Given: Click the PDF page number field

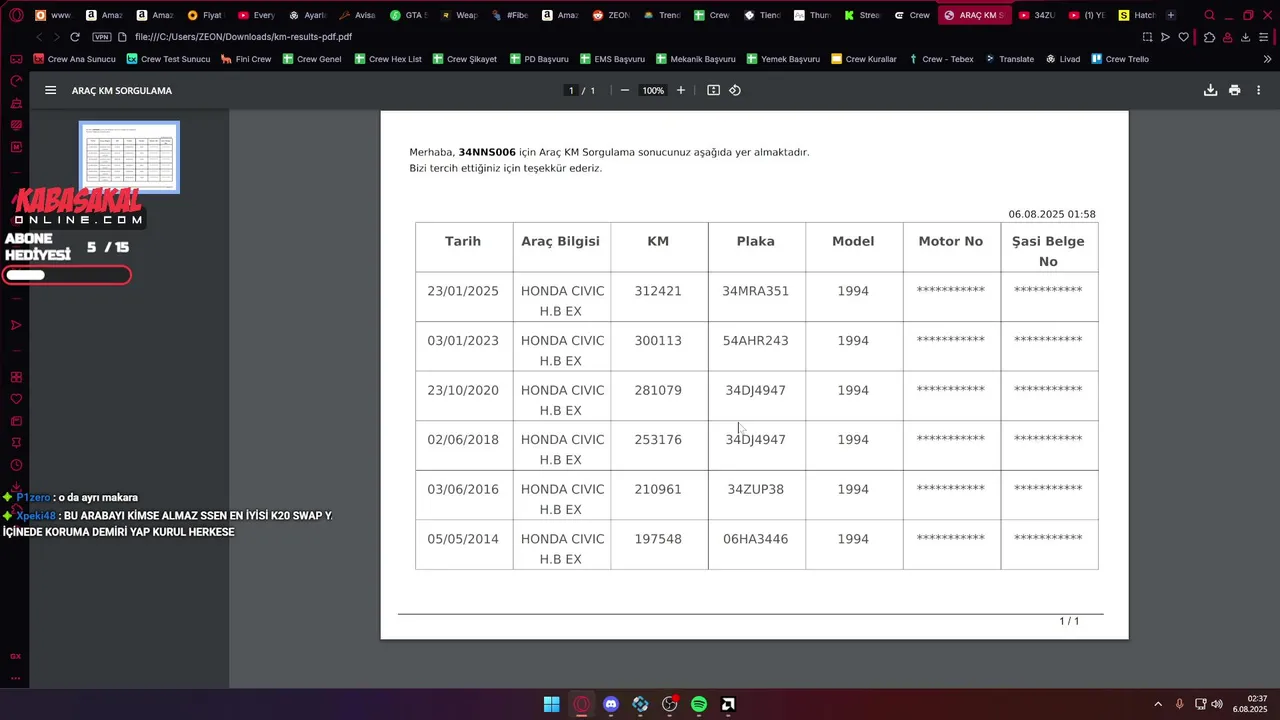Looking at the screenshot, I should pyautogui.click(x=571, y=90).
